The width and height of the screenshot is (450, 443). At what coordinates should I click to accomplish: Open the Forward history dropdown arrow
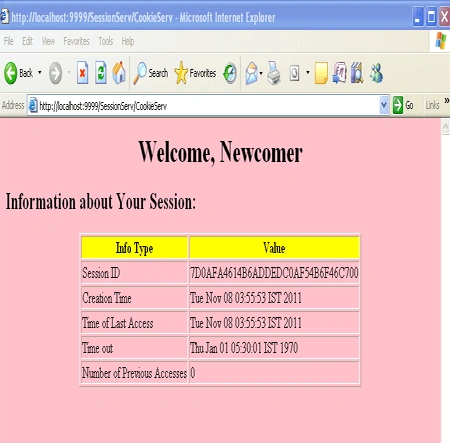tap(69, 72)
